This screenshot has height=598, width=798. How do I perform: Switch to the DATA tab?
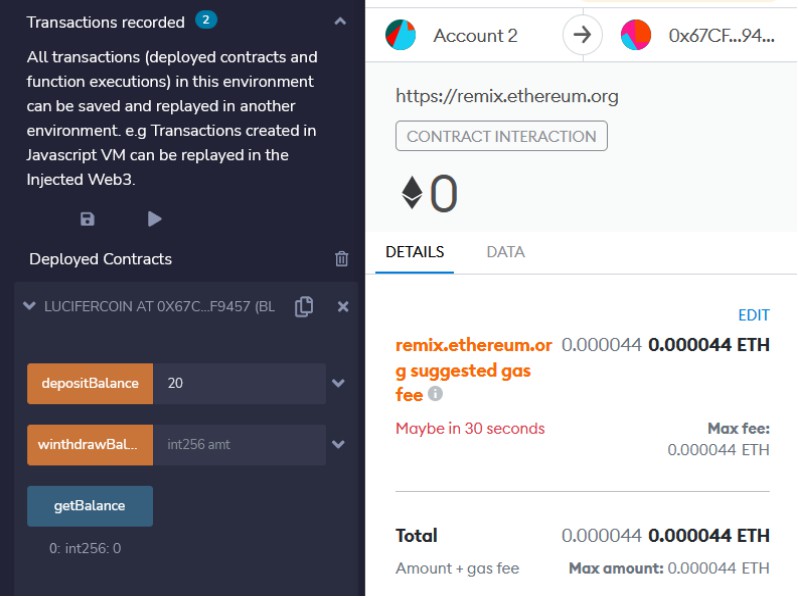[x=505, y=252]
